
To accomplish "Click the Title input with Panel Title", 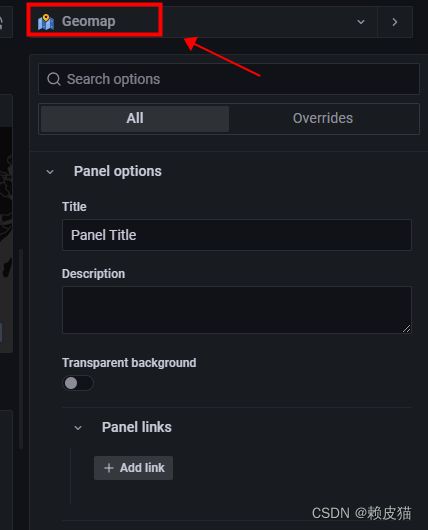I will click(237, 235).
